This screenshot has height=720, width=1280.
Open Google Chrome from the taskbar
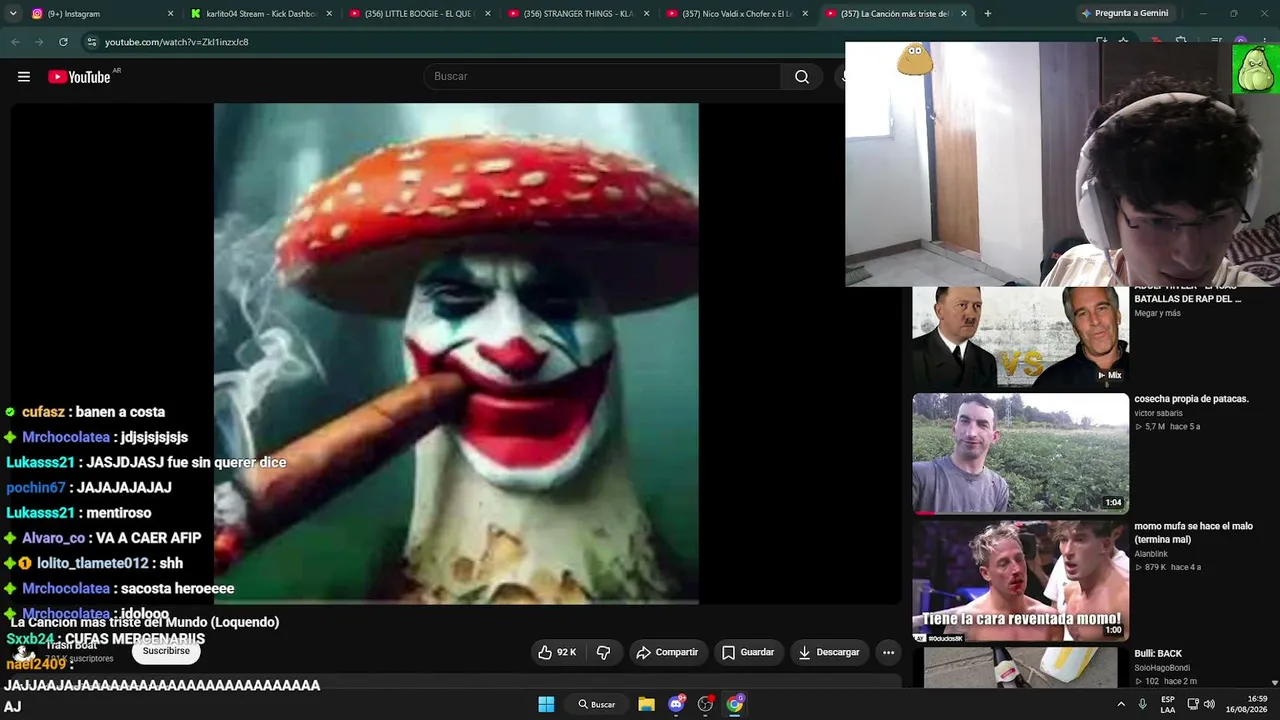(735, 704)
